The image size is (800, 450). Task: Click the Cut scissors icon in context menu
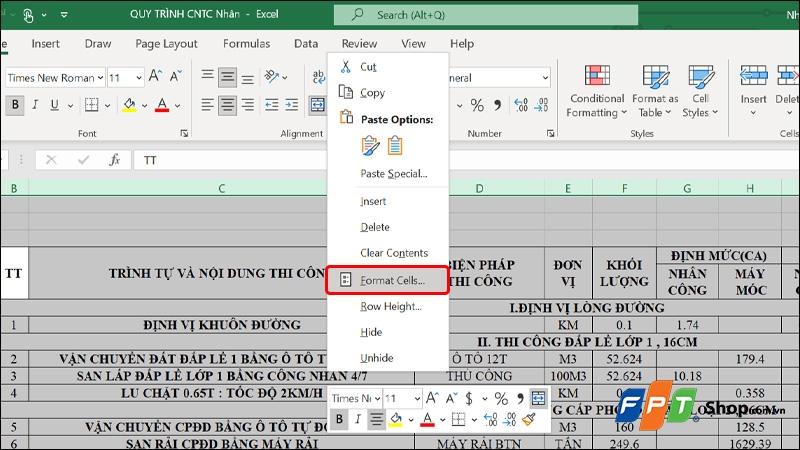coord(346,66)
